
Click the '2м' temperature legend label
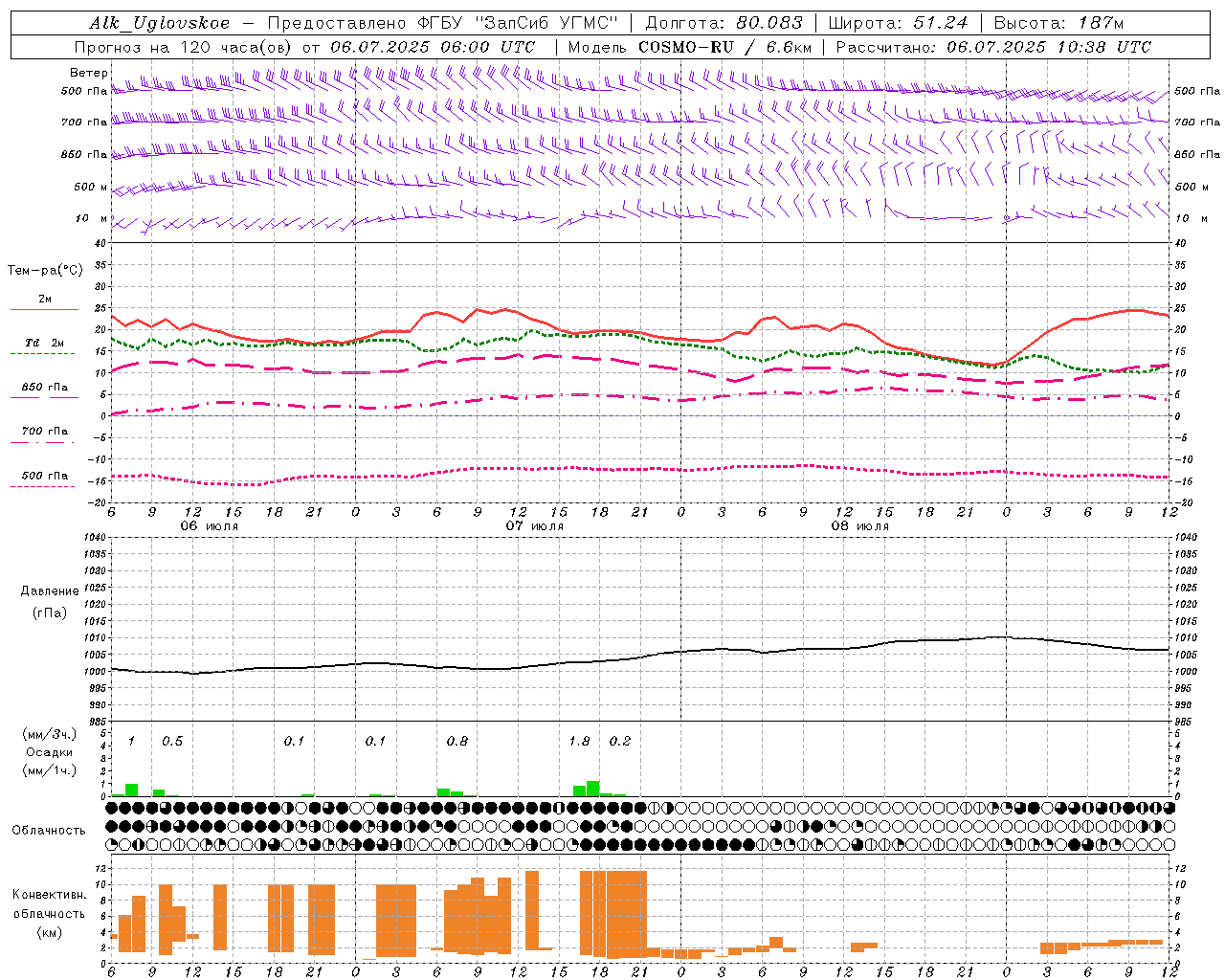pyautogui.click(x=45, y=299)
